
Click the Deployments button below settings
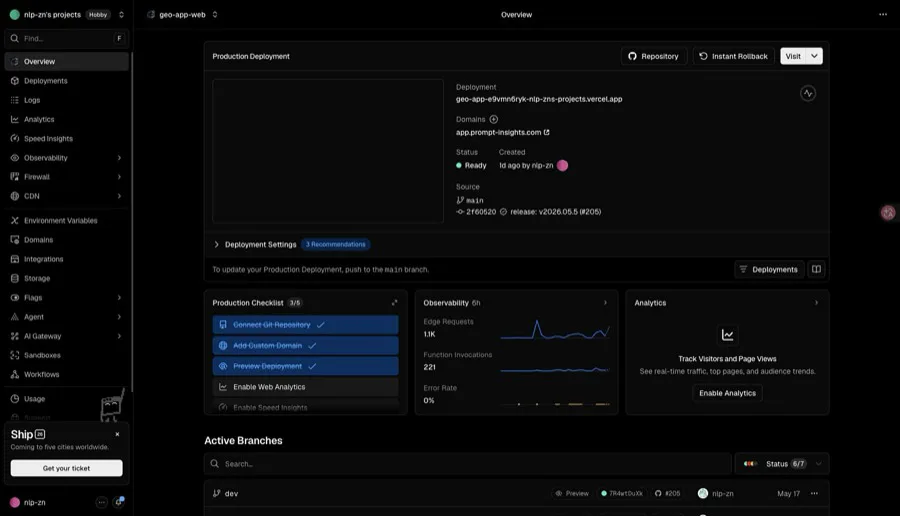(769, 269)
